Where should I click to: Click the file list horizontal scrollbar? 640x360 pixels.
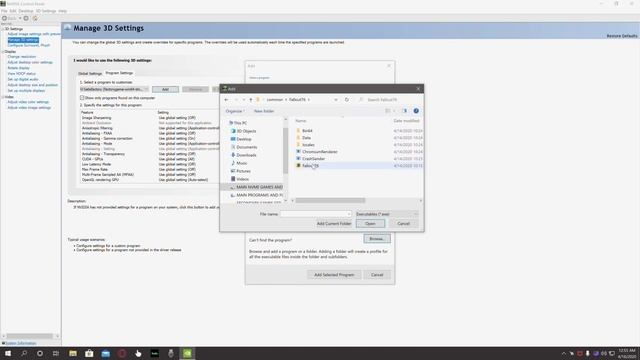coord(330,200)
